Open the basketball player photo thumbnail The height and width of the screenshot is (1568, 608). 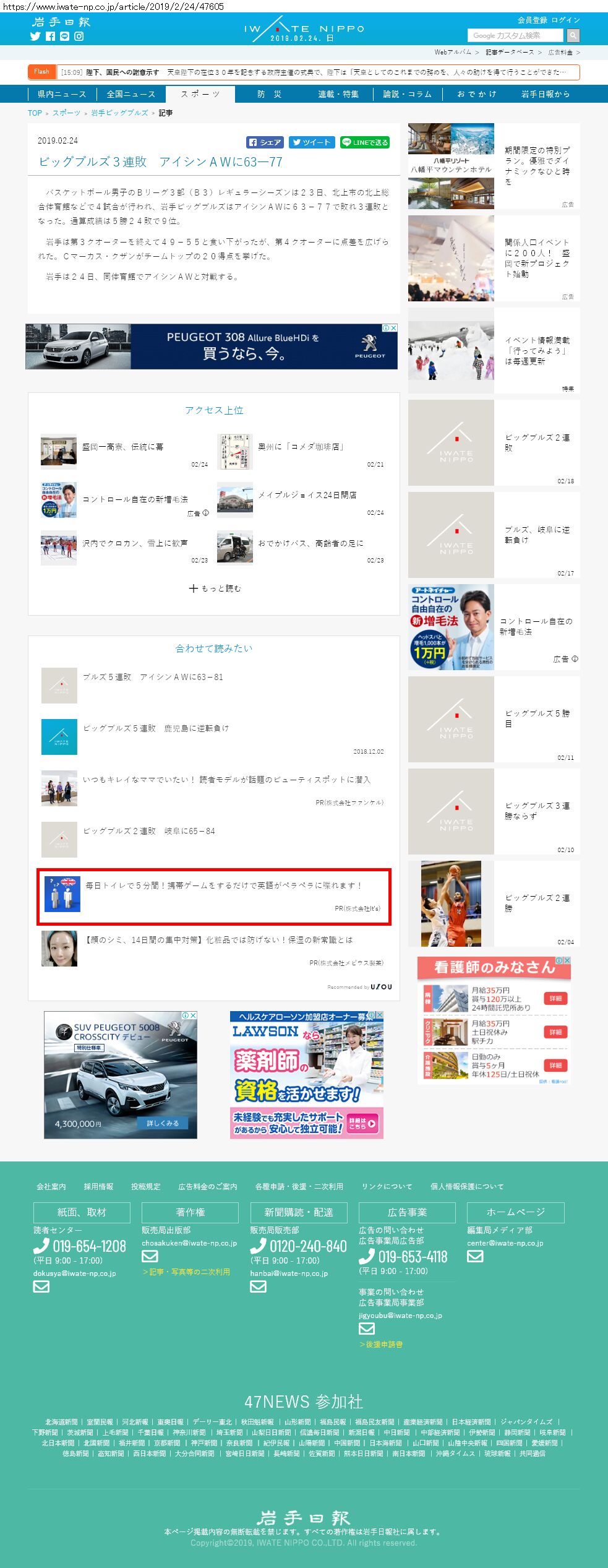pos(451,903)
